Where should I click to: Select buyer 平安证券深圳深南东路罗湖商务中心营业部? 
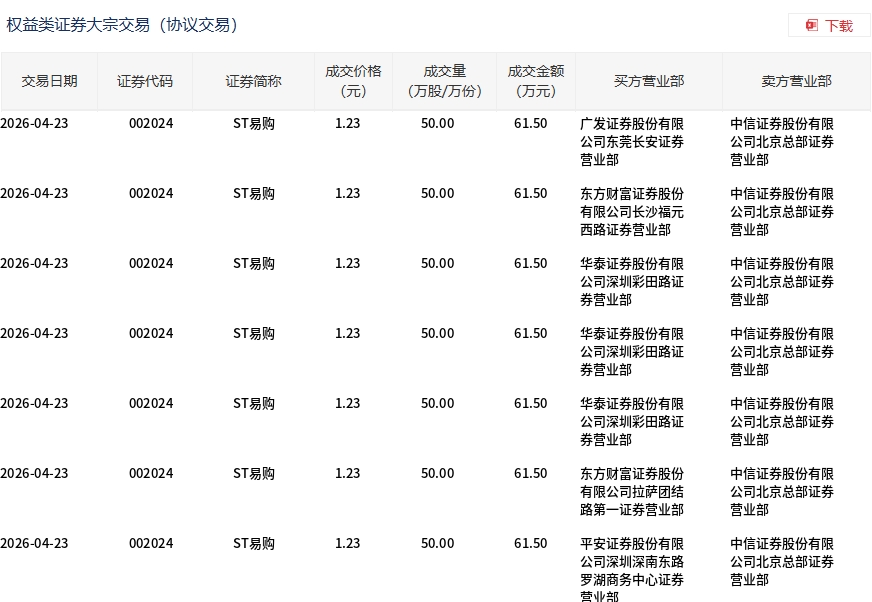632,569
